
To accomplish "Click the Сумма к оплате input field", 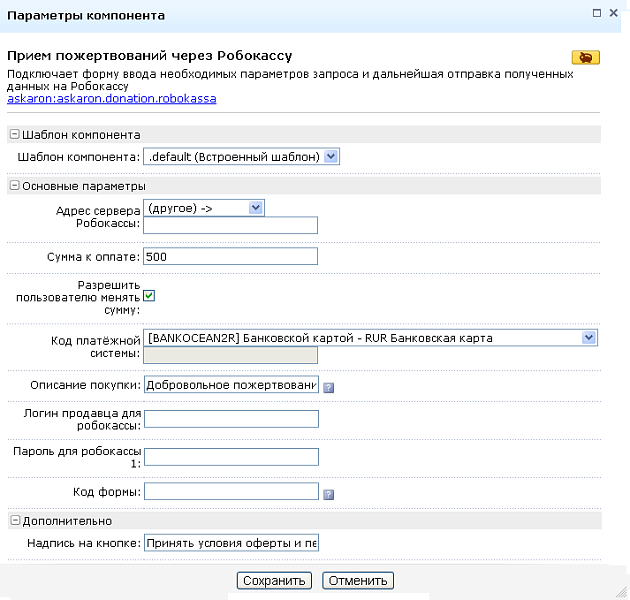I will click(231, 257).
